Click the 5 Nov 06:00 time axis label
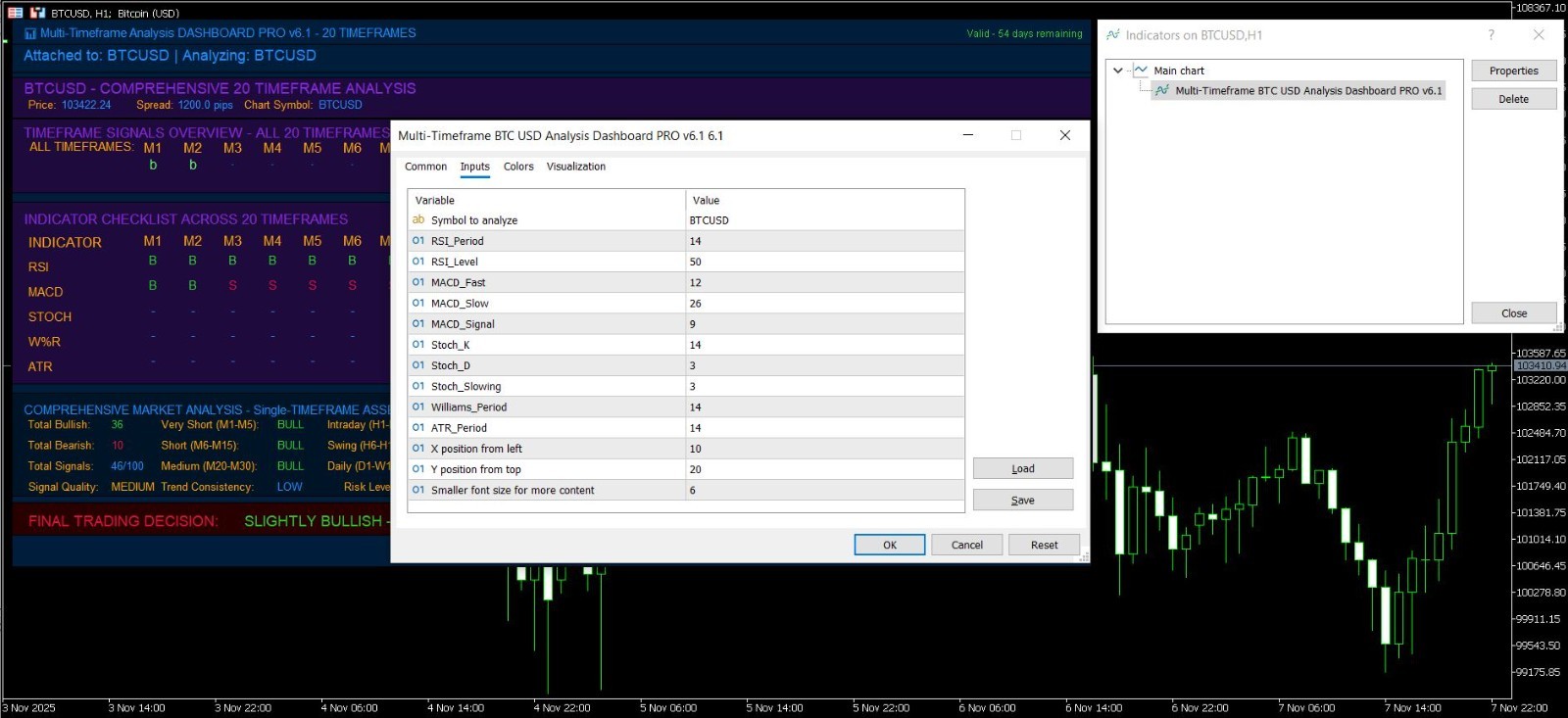Viewport: 1568px width, 718px height. point(668,707)
